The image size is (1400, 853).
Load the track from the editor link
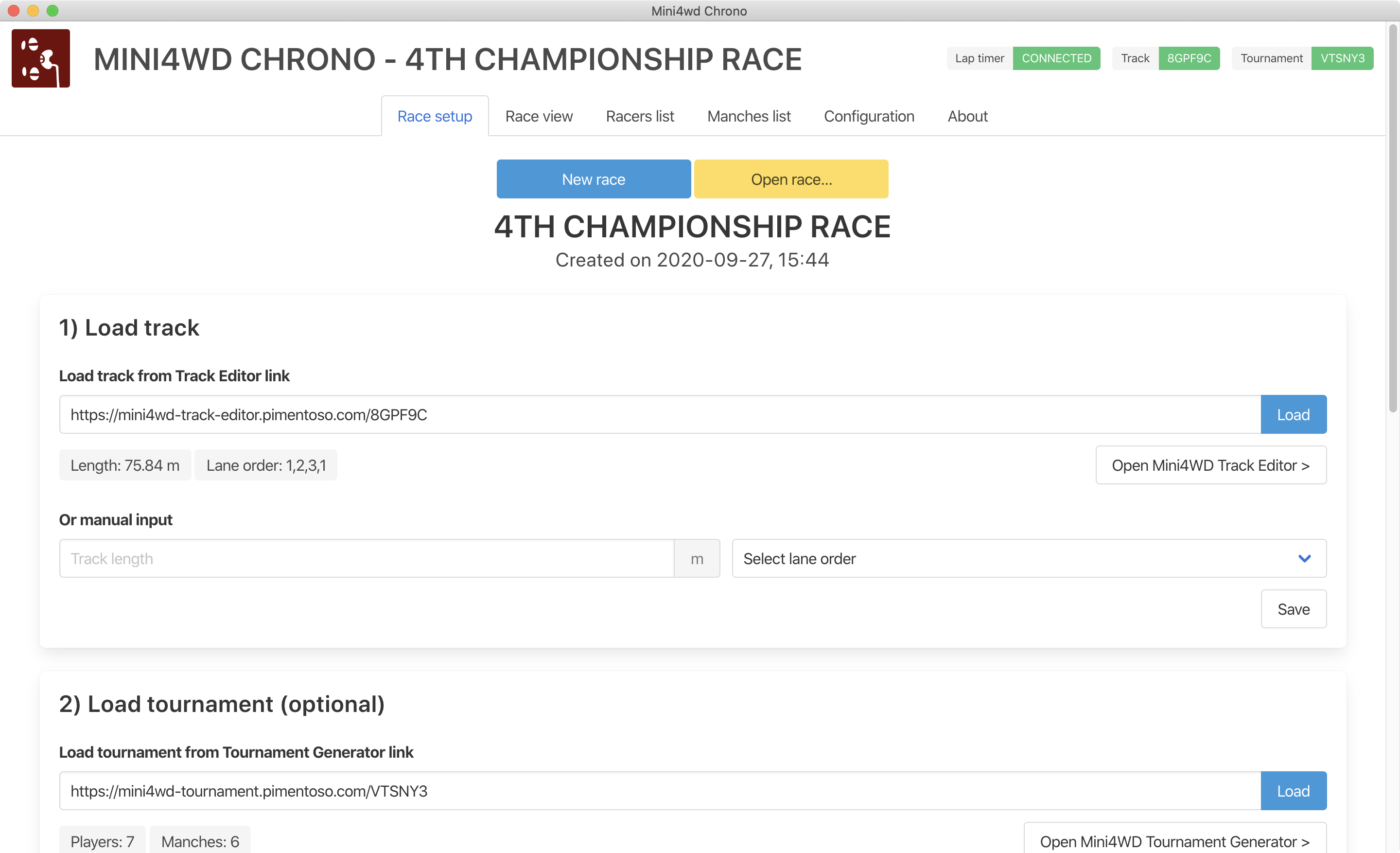tap(1293, 415)
